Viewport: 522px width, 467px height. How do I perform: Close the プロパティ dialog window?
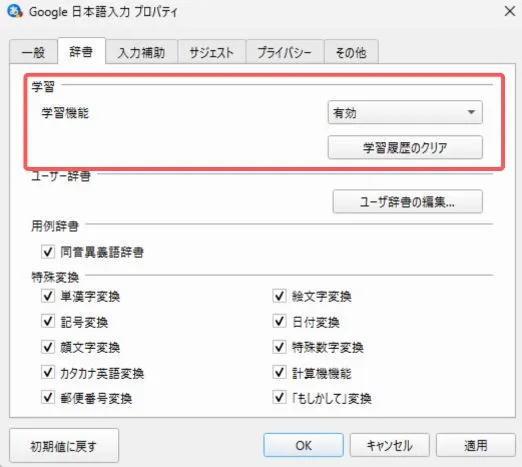[x=510, y=11]
